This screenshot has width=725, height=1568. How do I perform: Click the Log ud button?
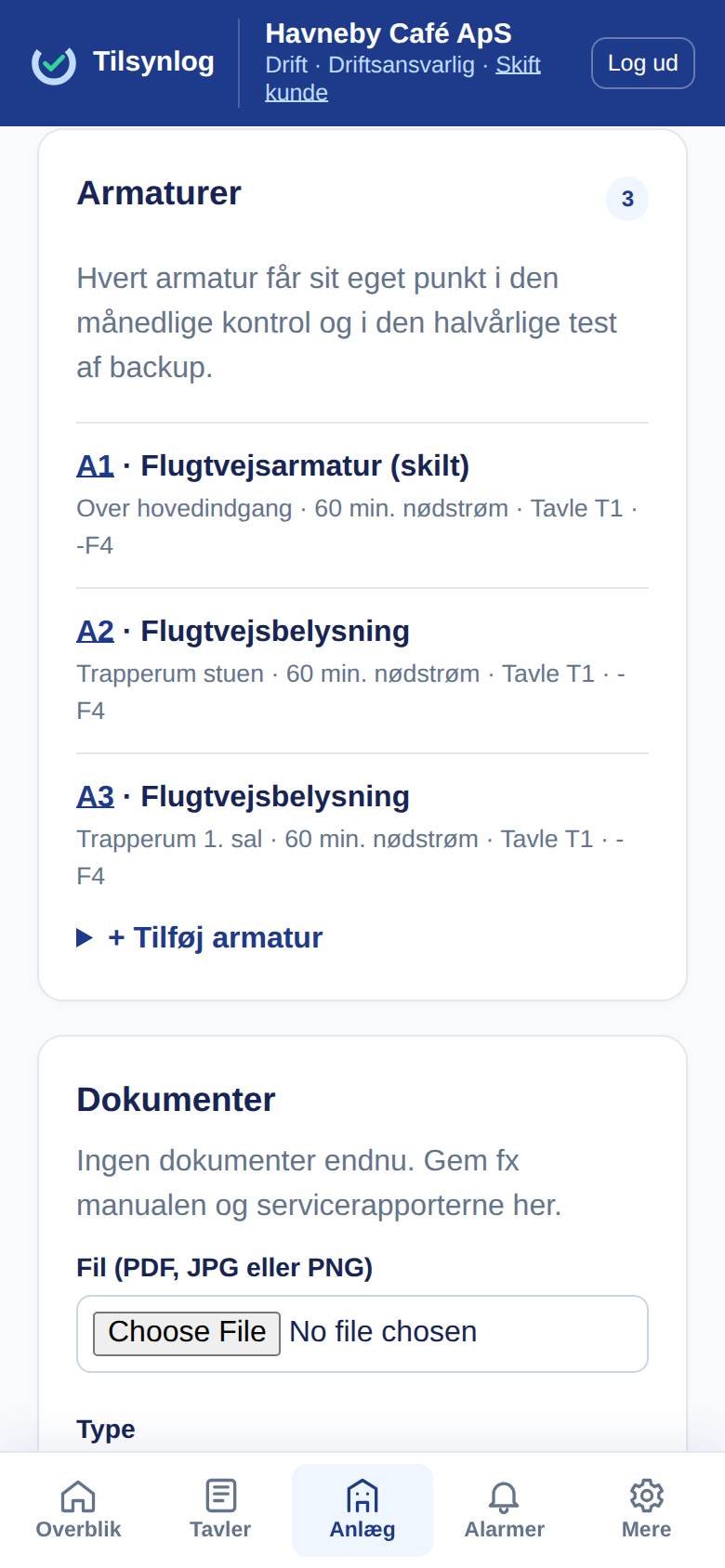643,63
